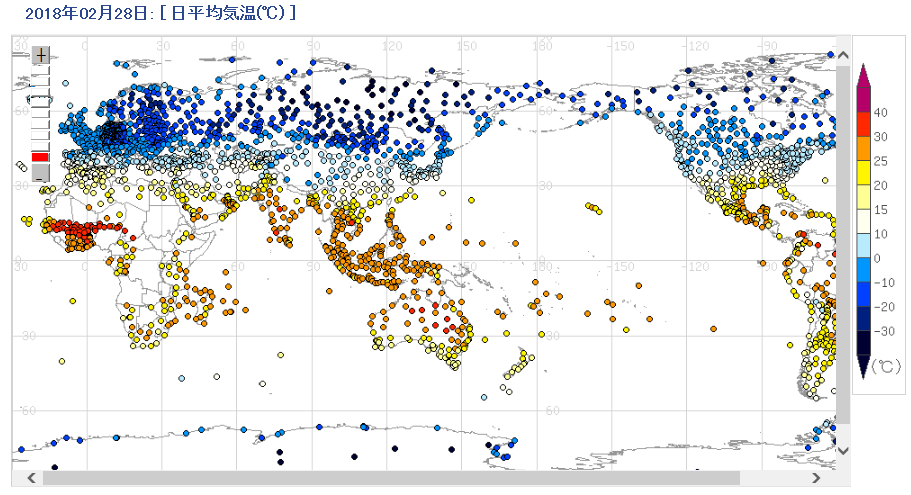Image resolution: width=911 pixels, height=495 pixels.
Task: Click the yellow 20 to 25 legend swatch
Action: [x=865, y=173]
